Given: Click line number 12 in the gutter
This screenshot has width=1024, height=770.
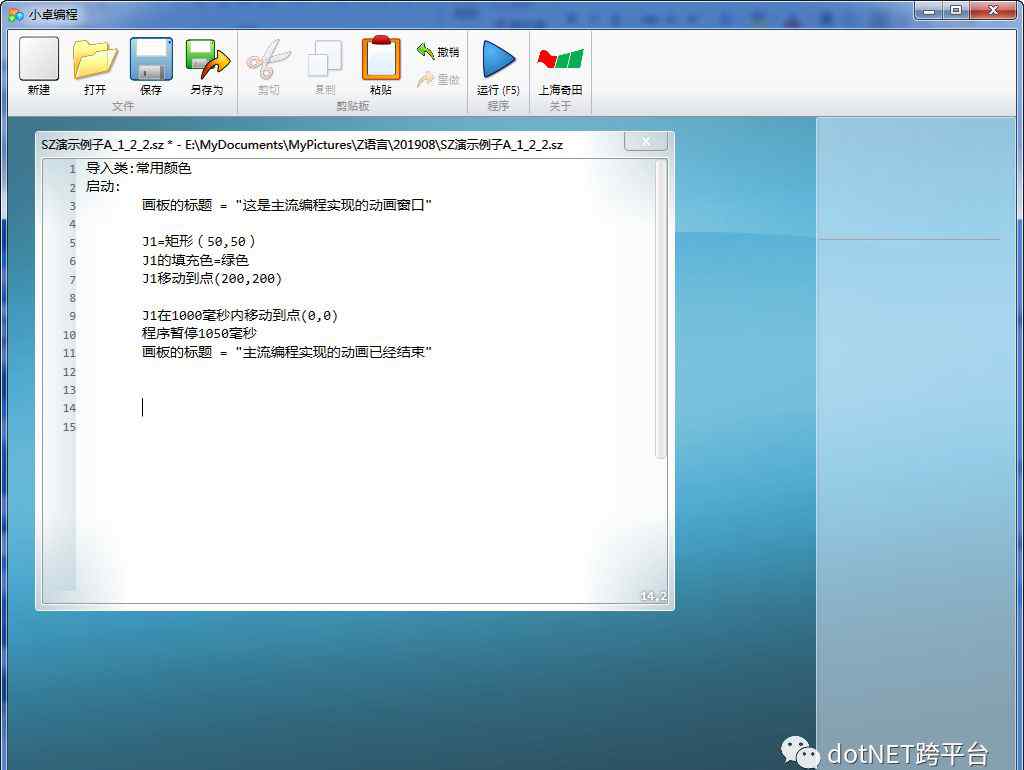Looking at the screenshot, I should pyautogui.click(x=69, y=372).
